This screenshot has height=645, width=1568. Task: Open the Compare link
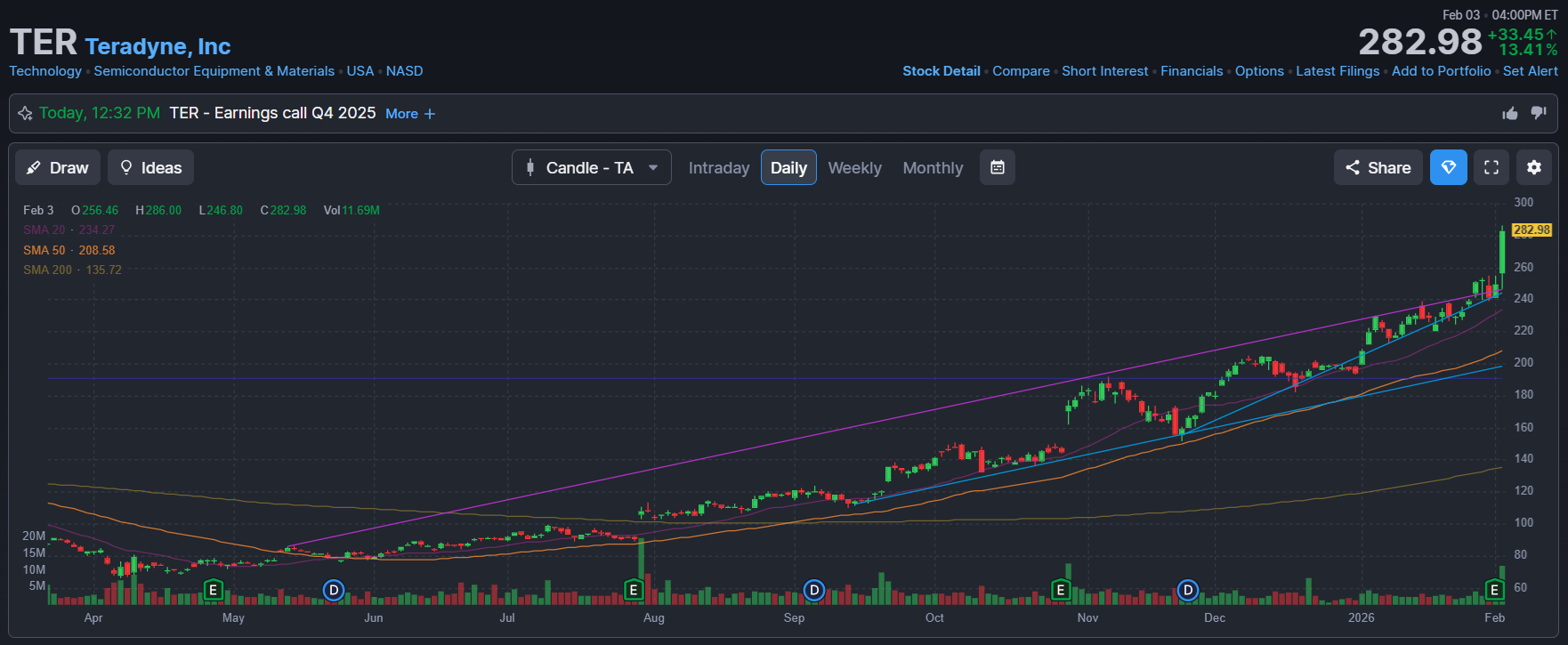click(1021, 71)
